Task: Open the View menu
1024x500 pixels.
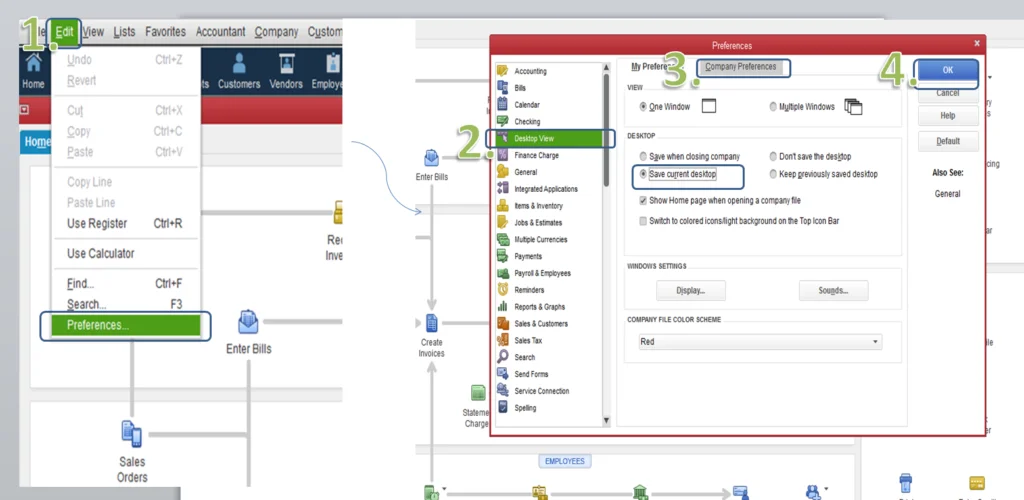Action: click(93, 32)
